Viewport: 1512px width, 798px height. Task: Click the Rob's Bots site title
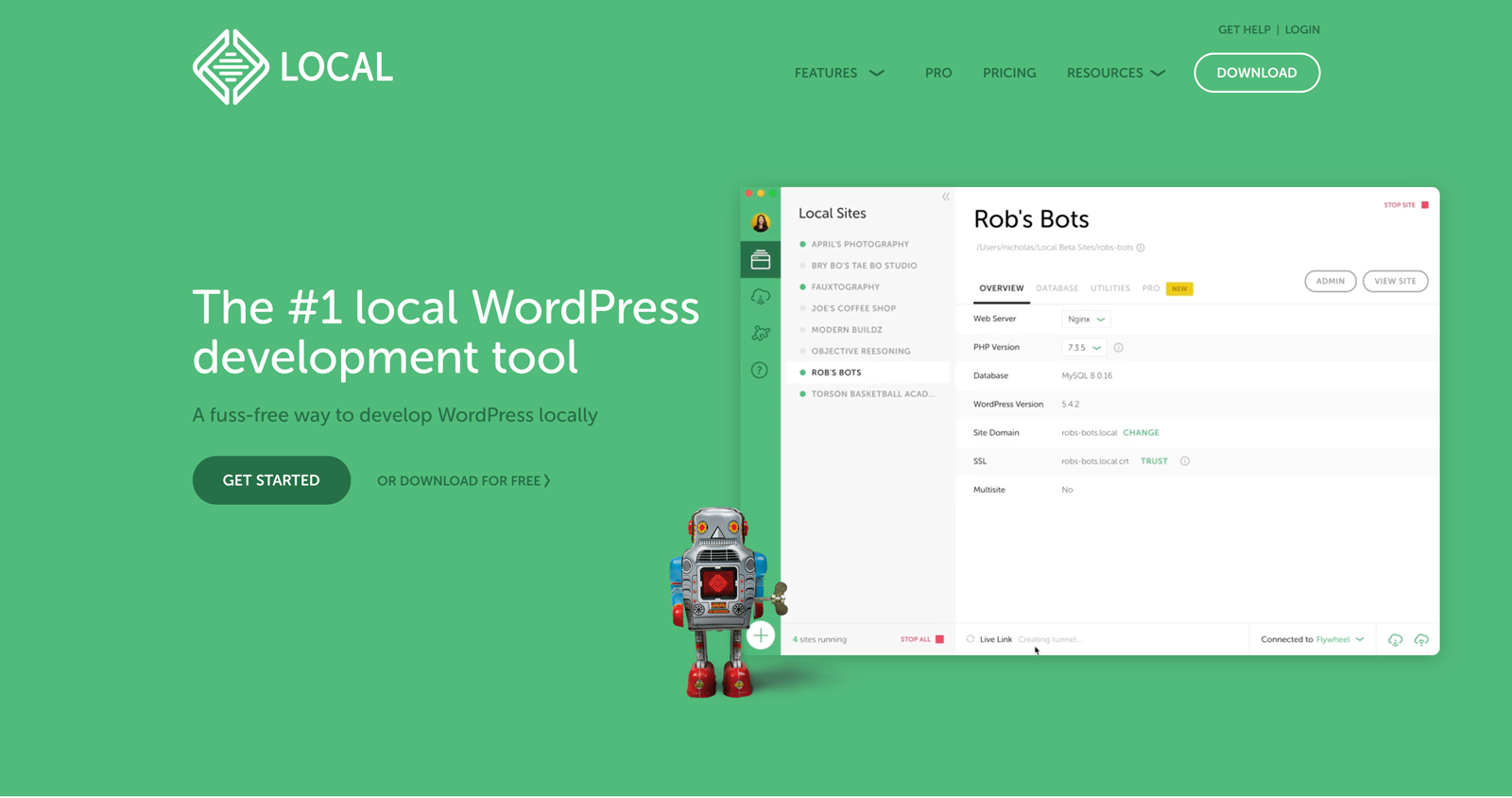click(x=1031, y=219)
